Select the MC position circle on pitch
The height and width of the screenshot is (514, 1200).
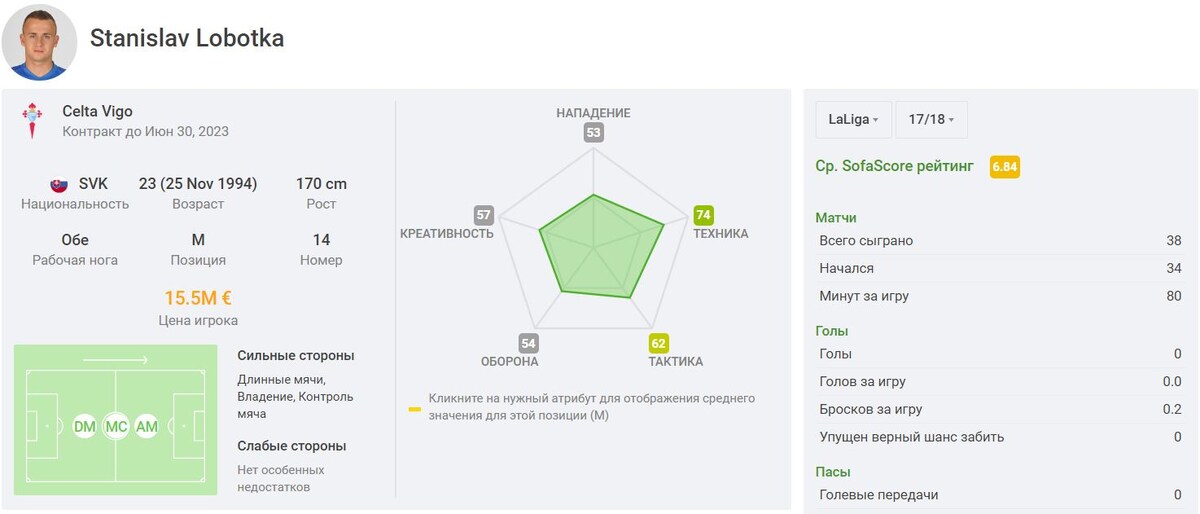116,427
